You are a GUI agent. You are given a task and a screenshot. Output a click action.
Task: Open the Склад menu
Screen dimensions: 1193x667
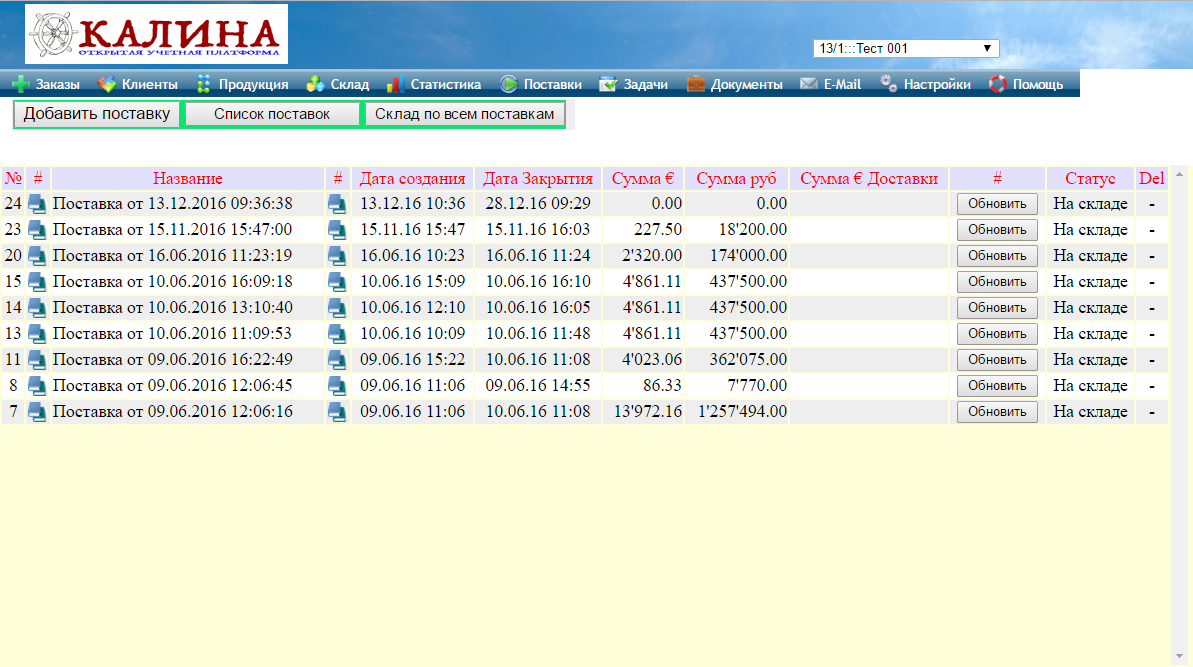click(x=337, y=84)
